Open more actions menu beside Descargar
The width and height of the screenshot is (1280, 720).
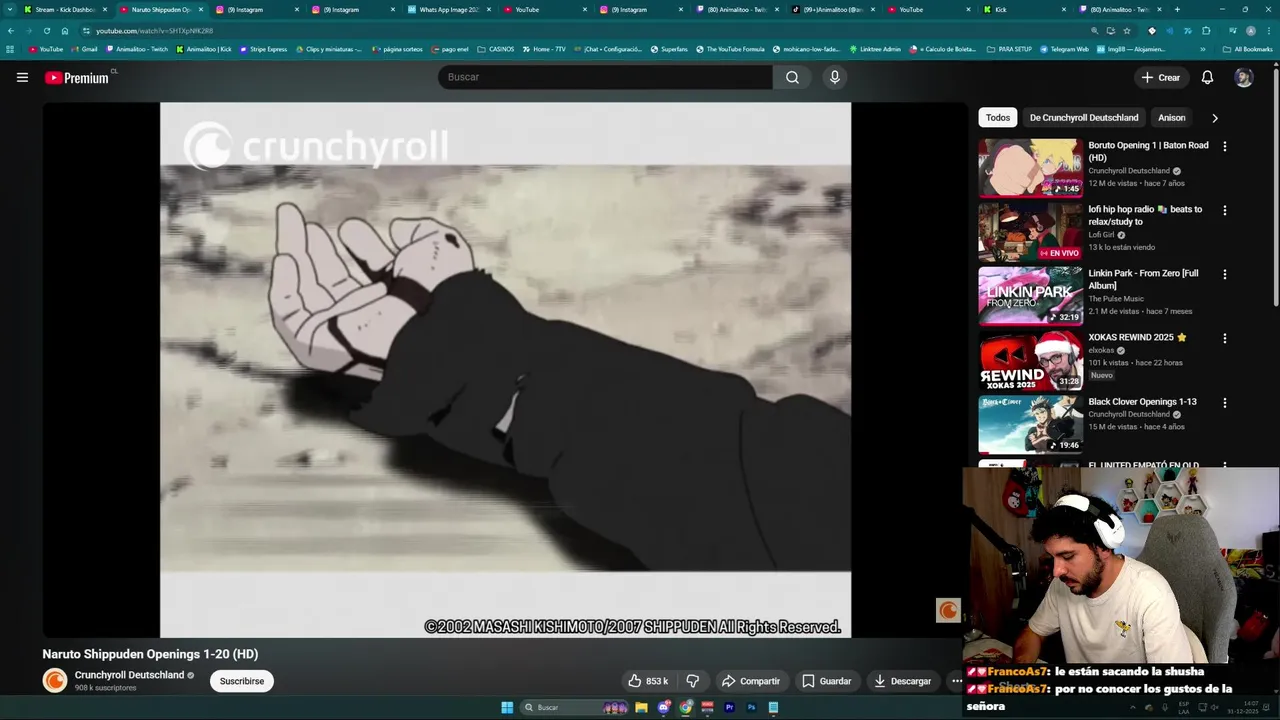pyautogui.click(x=956, y=681)
